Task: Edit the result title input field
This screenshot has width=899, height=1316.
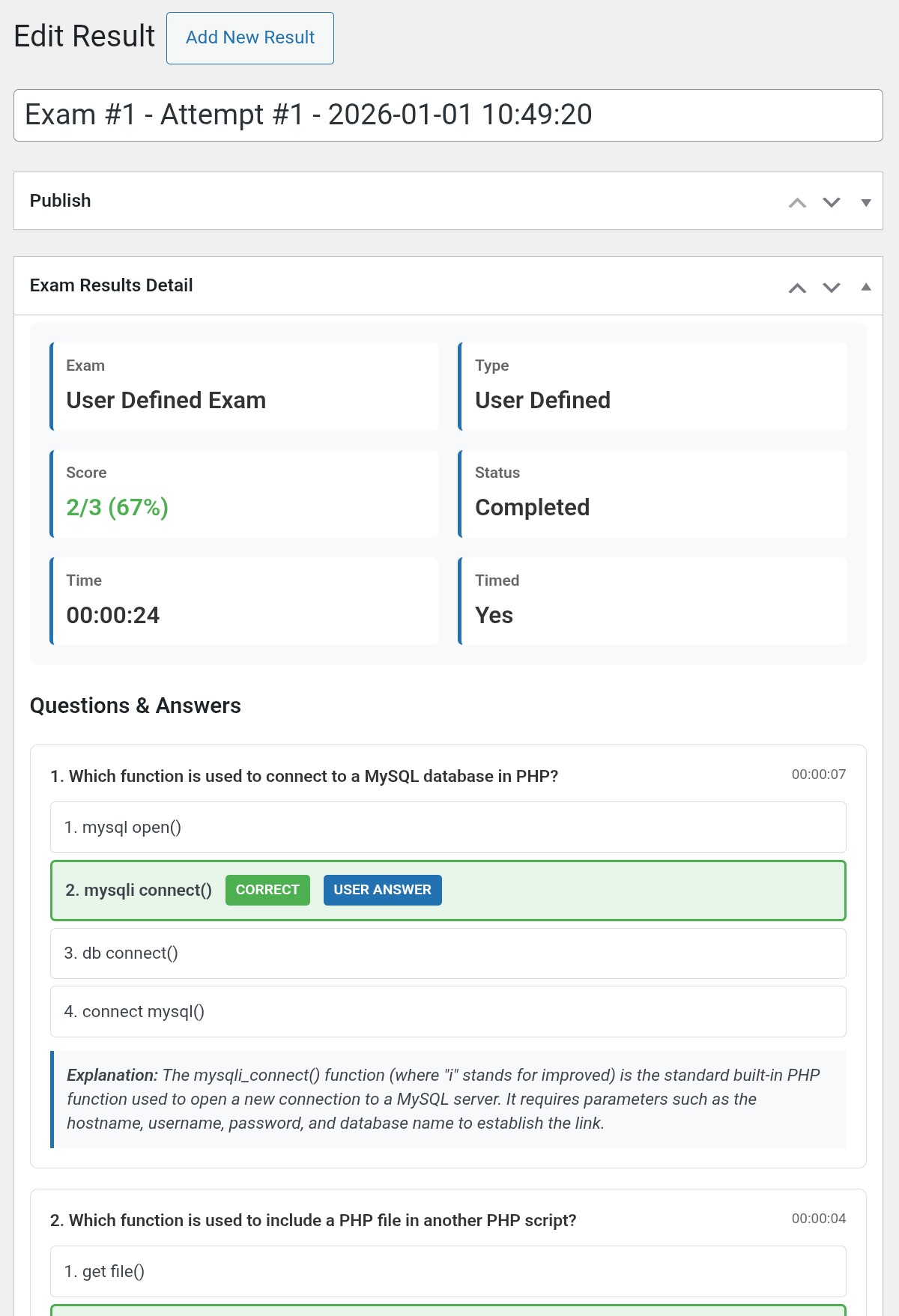Action: point(448,115)
